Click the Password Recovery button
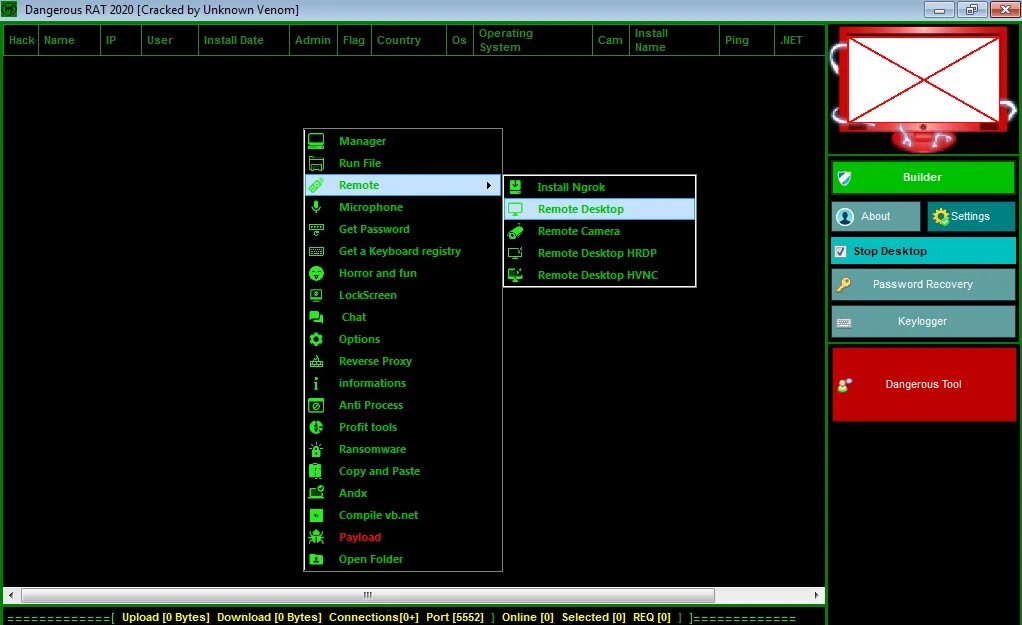The height and width of the screenshot is (625, 1022). coord(923,284)
